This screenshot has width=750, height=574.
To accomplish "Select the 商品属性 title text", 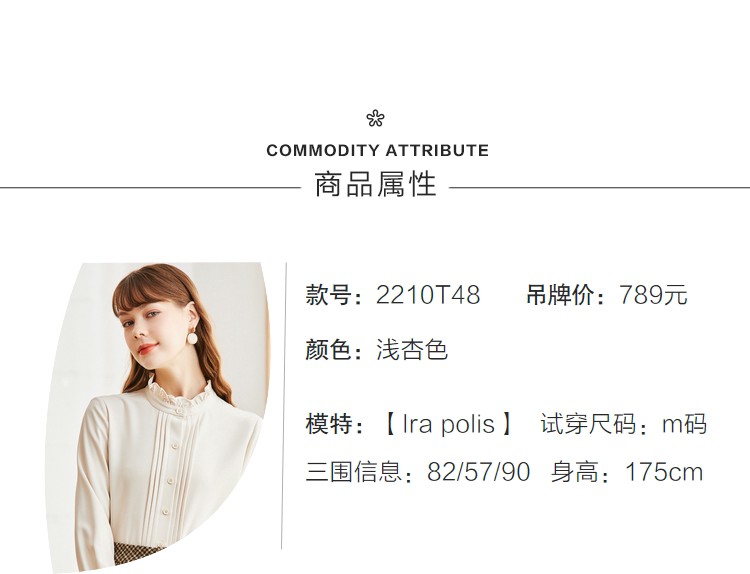I will 376,185.
